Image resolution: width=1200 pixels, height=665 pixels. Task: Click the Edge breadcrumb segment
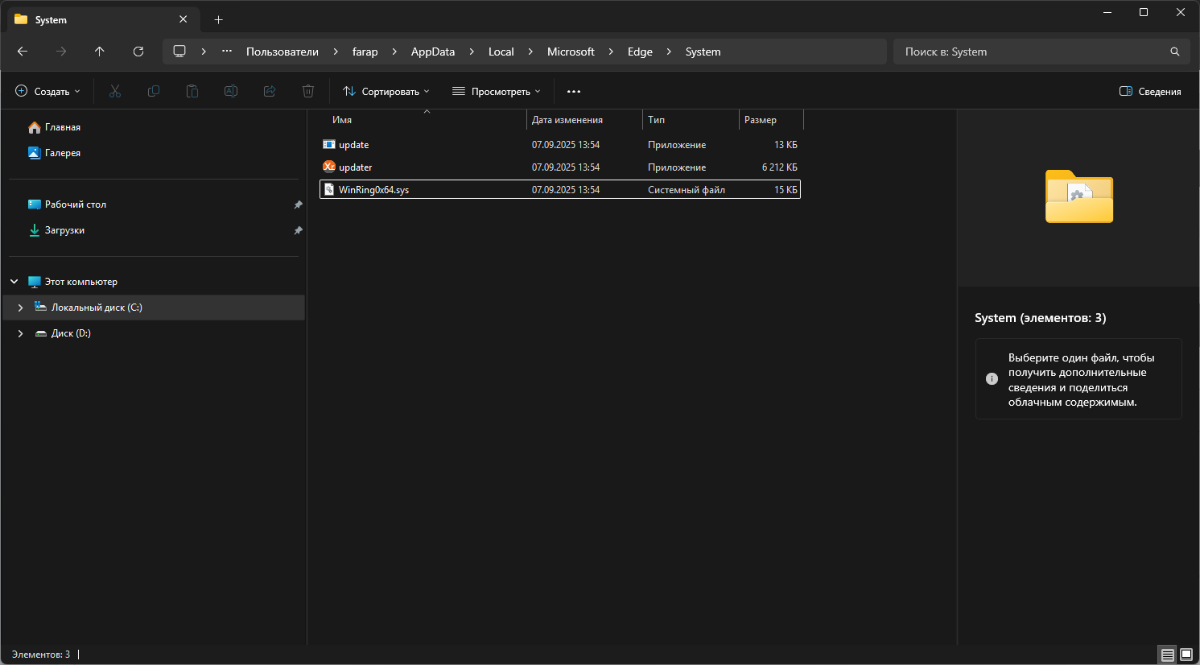(640, 51)
